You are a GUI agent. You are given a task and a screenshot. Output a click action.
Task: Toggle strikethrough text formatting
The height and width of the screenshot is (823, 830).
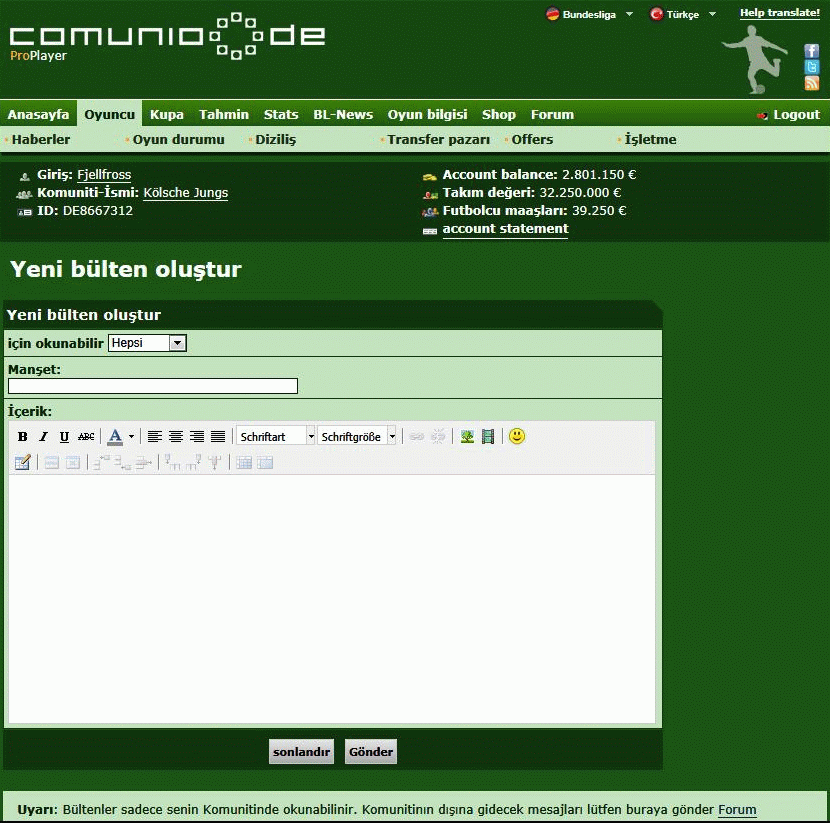86,437
